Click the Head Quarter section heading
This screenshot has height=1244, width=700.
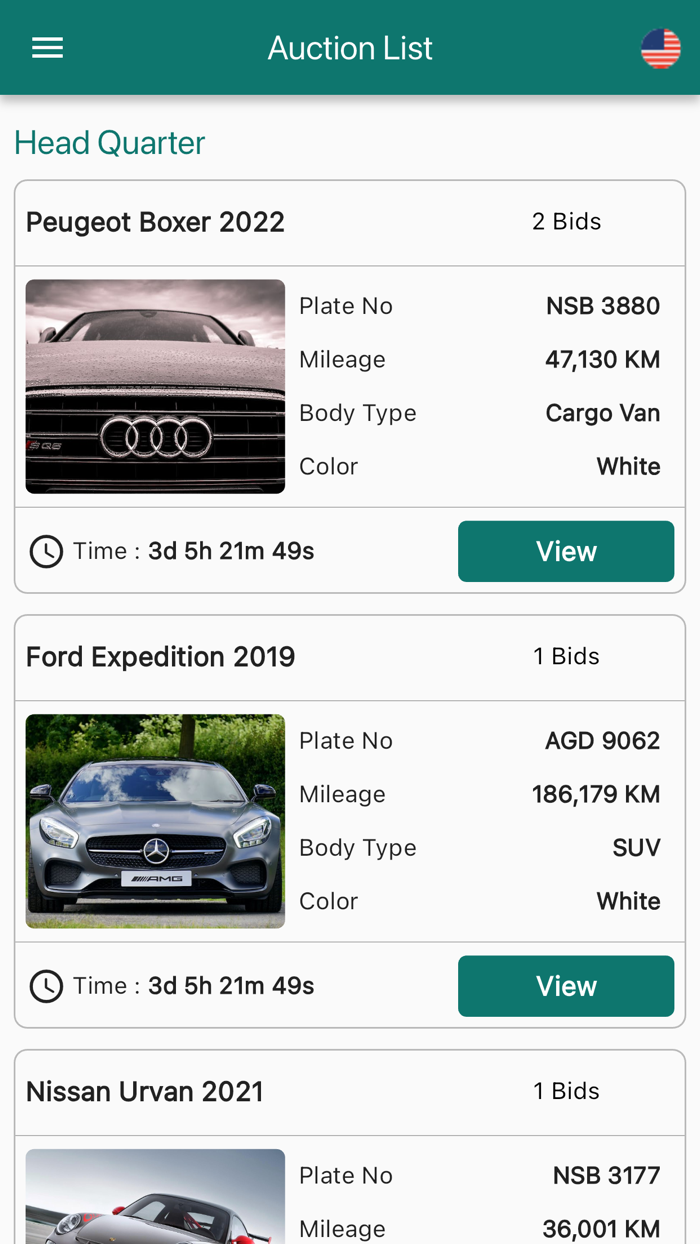tap(109, 142)
